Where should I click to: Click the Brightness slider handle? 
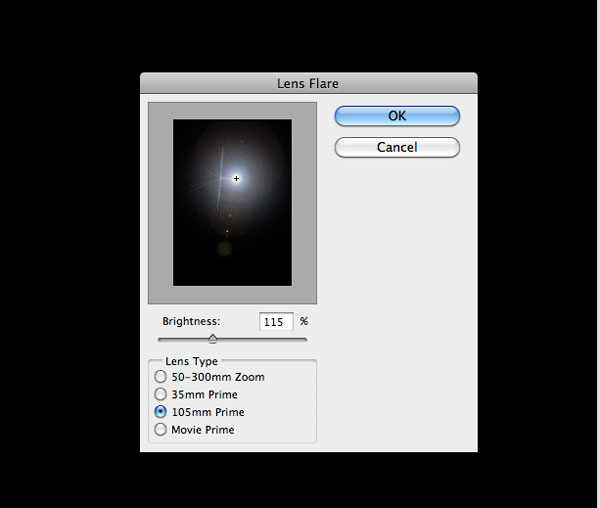212,339
